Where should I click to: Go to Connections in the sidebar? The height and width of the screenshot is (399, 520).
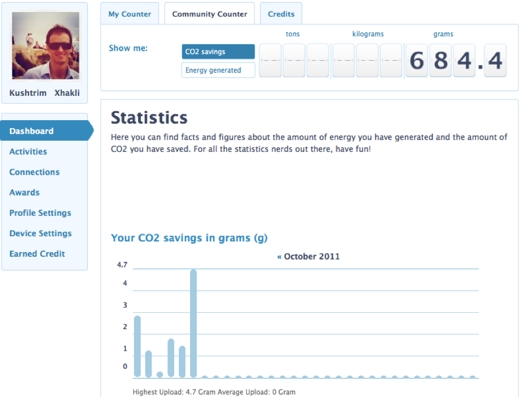click(34, 172)
